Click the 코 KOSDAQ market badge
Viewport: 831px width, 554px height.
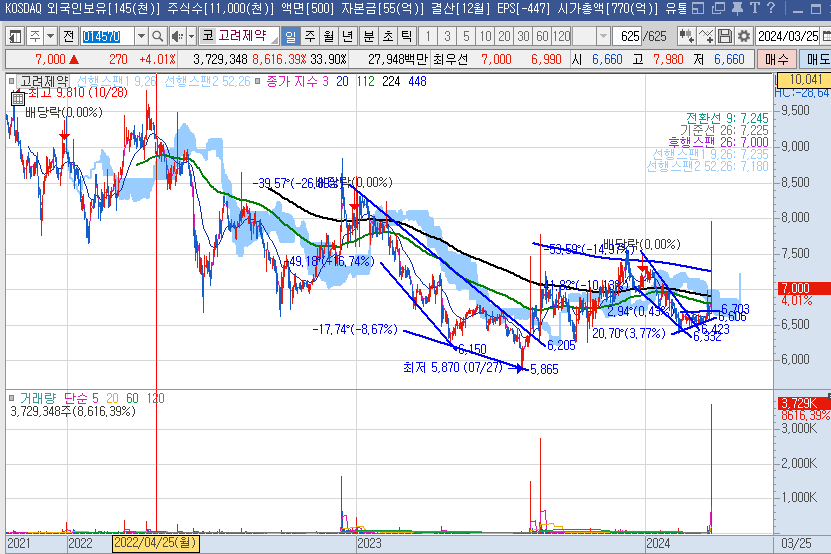point(207,36)
